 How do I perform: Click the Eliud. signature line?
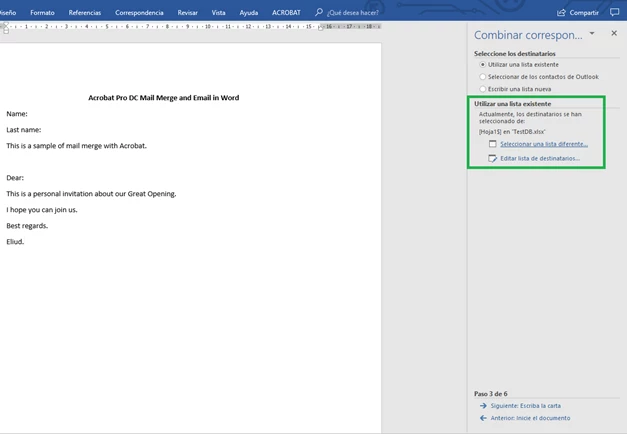click(15, 242)
